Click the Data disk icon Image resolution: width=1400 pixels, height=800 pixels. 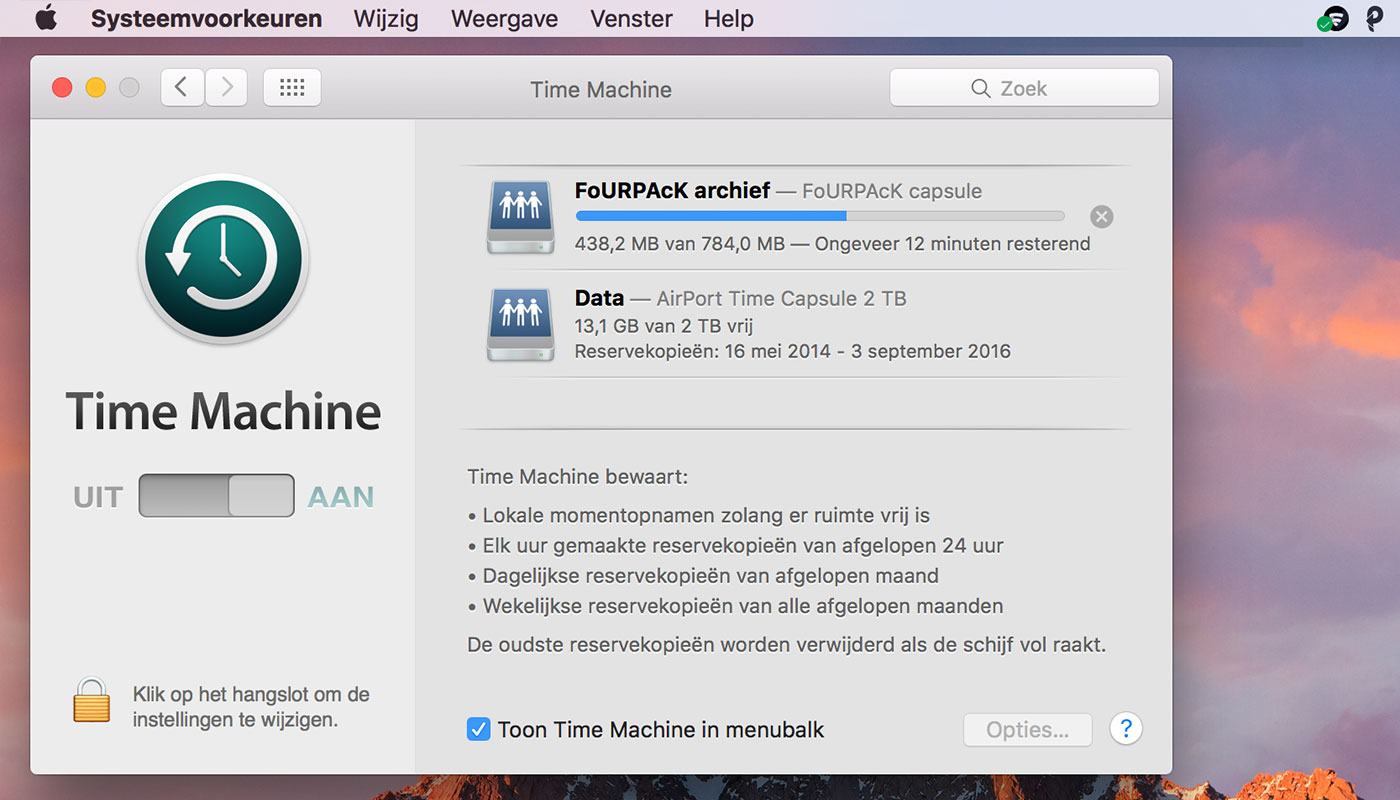[x=521, y=324]
